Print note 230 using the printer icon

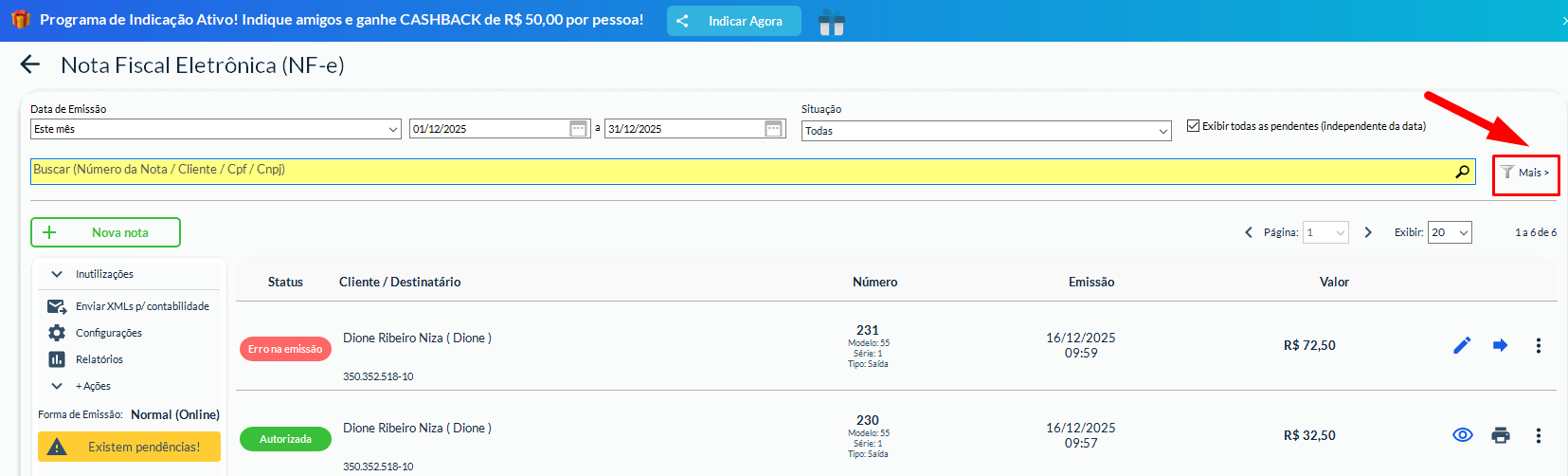coord(1500,435)
